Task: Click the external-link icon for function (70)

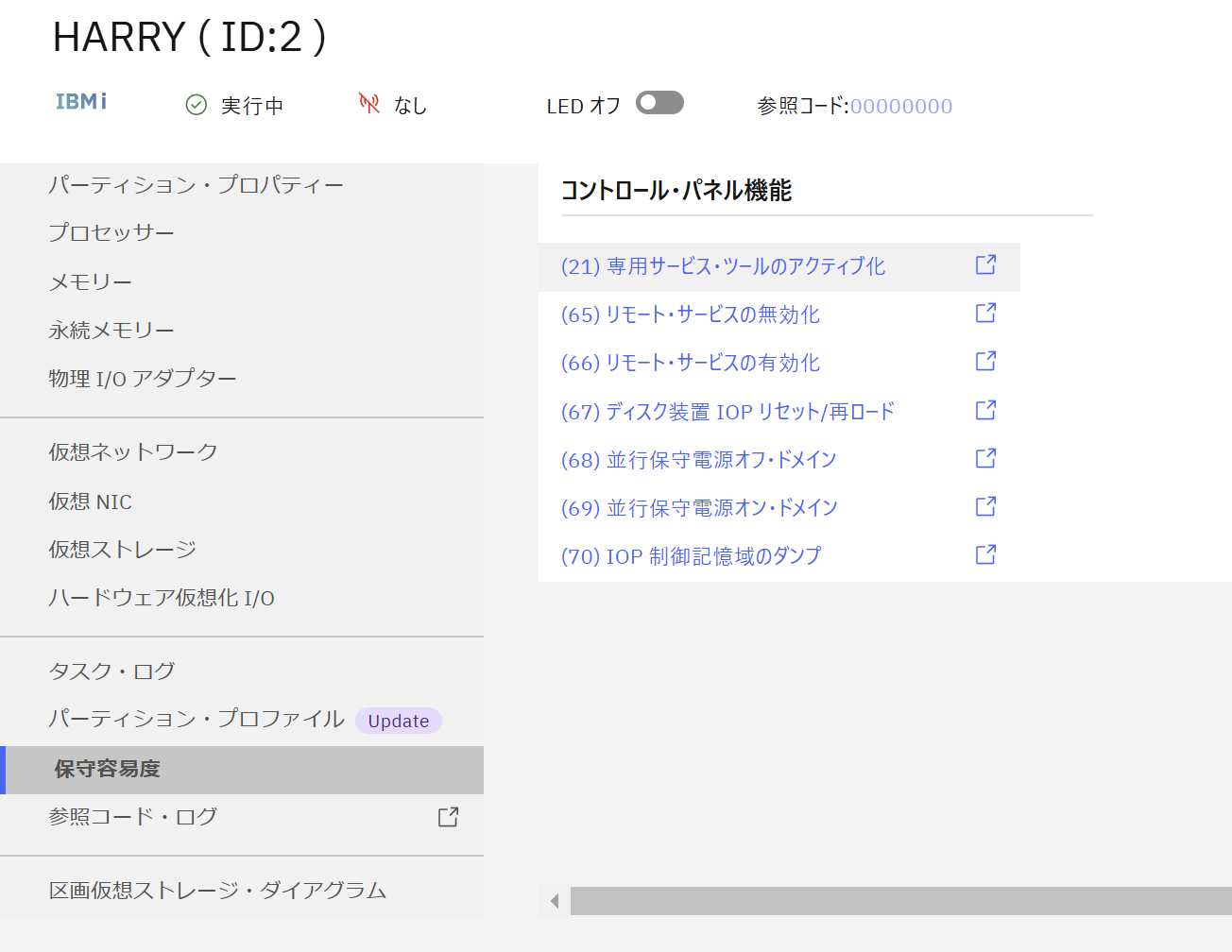Action: tap(985, 555)
